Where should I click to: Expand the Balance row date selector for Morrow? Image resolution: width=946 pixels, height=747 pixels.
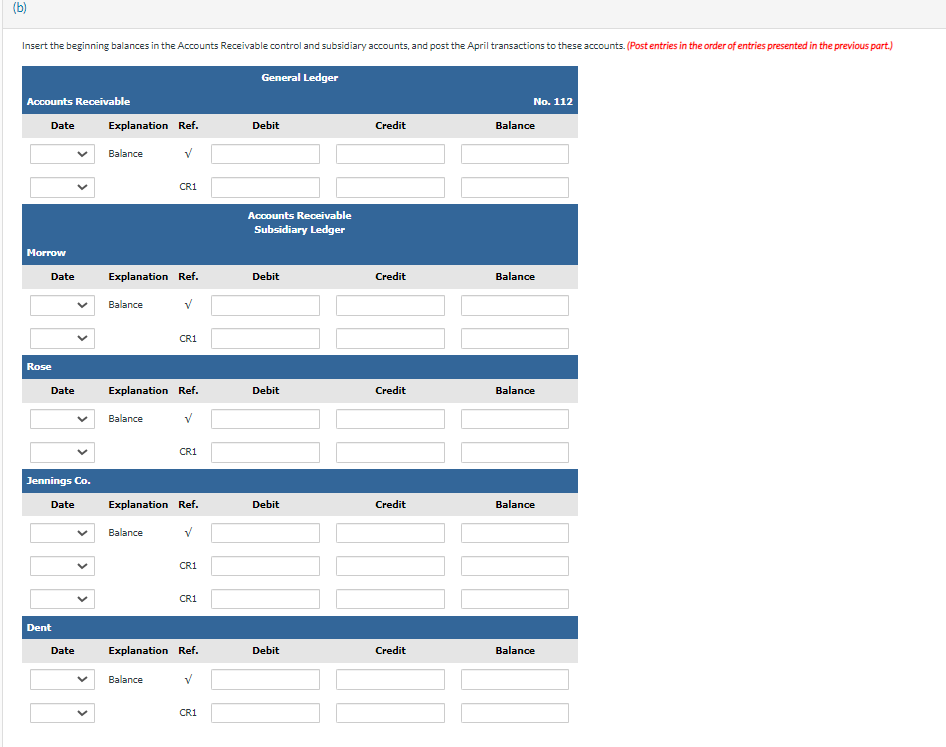tap(62, 304)
